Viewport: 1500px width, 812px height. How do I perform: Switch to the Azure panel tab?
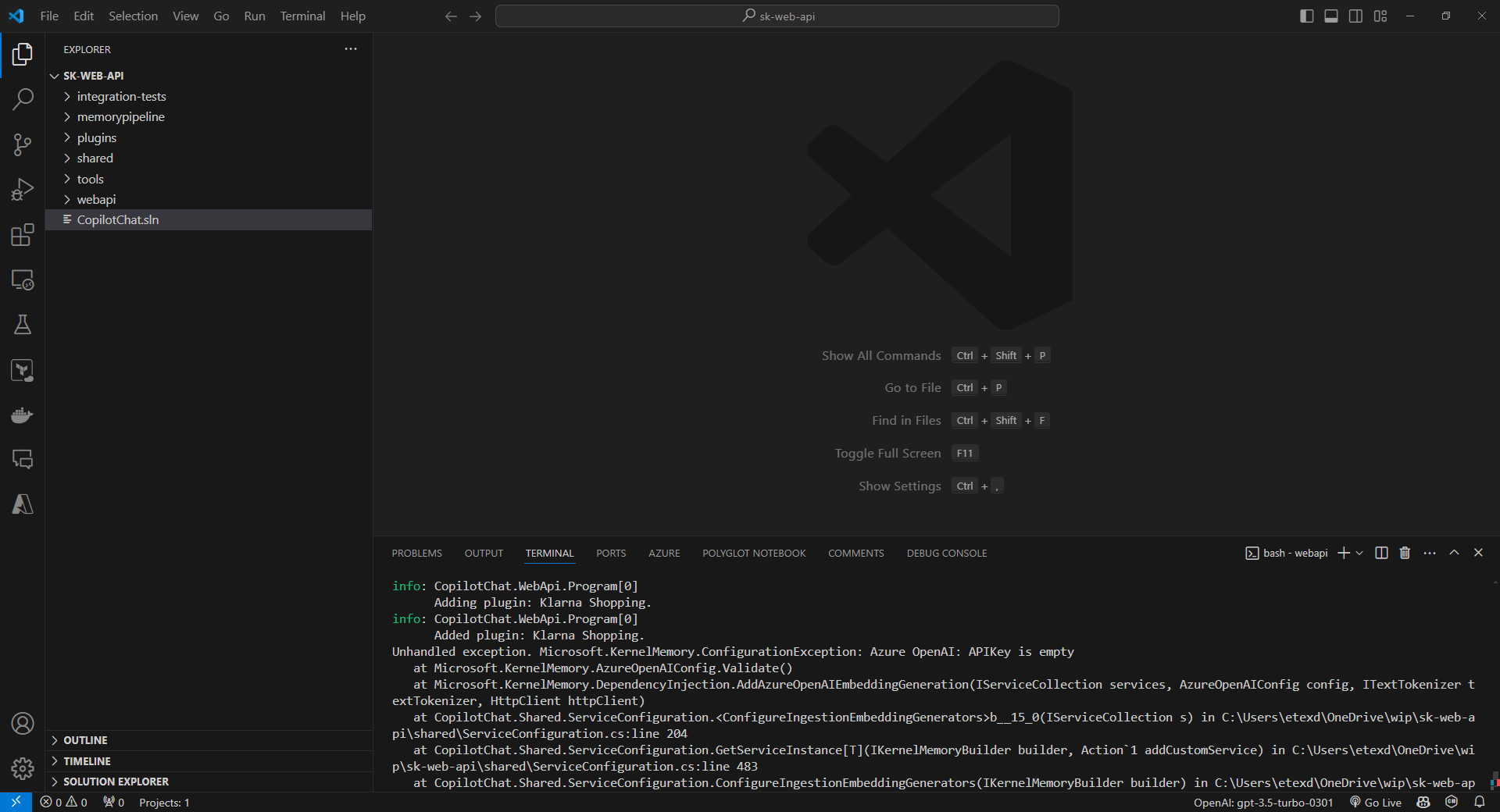tap(664, 553)
